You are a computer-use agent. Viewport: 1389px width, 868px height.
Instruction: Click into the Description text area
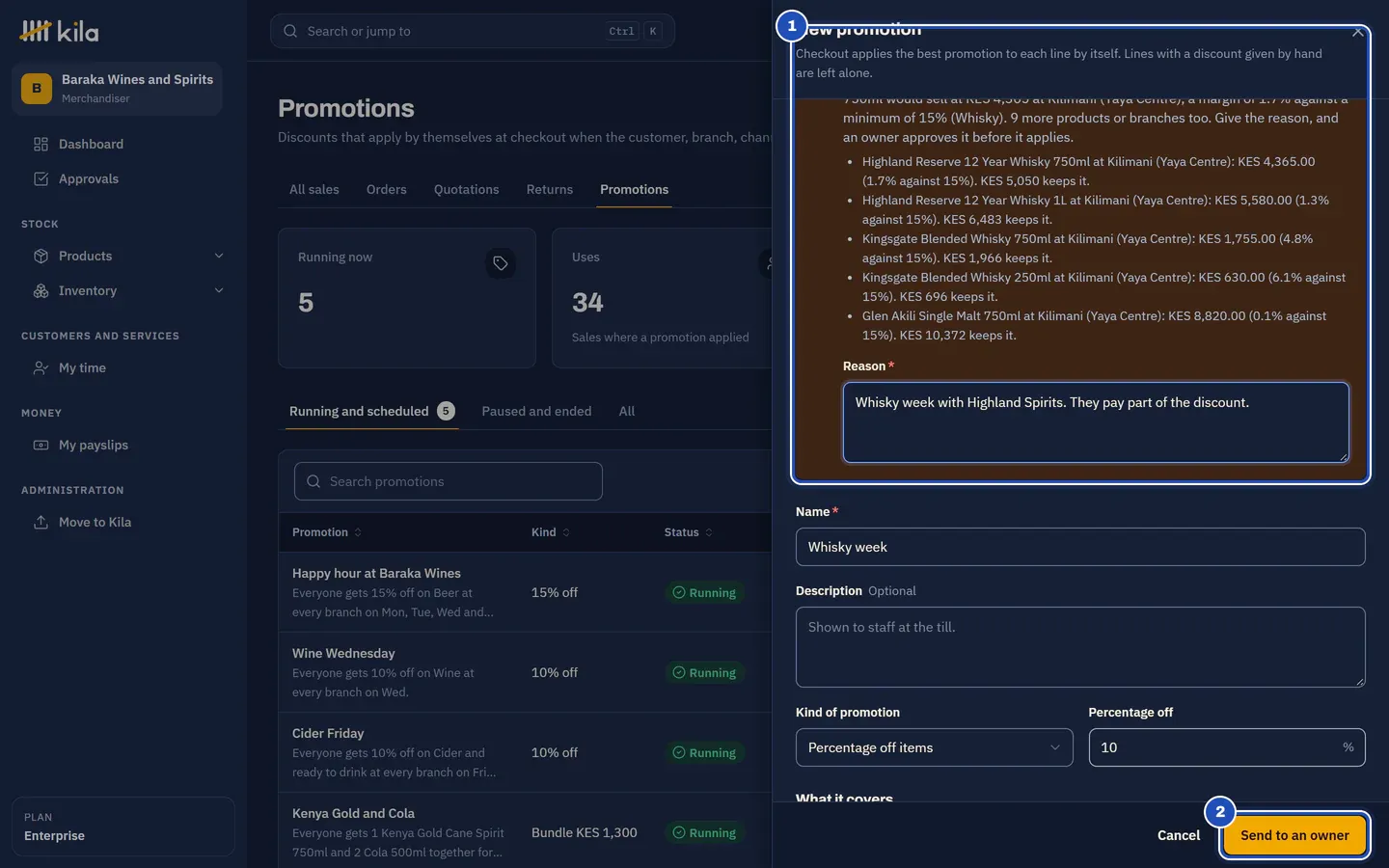[1080, 647]
